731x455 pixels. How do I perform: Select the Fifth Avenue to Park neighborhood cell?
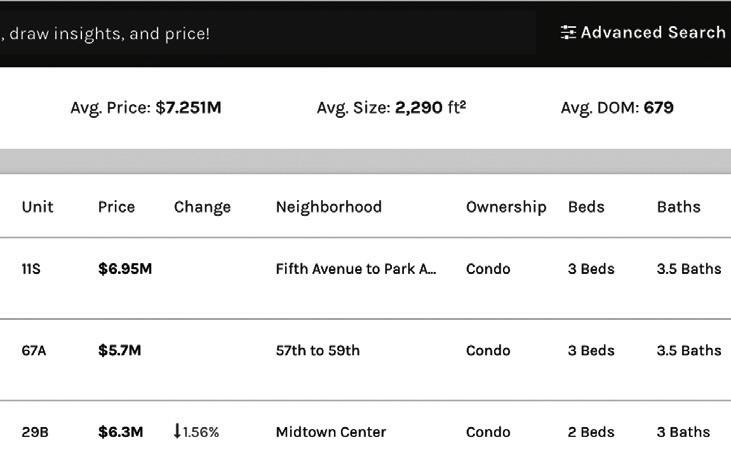[x=356, y=269]
